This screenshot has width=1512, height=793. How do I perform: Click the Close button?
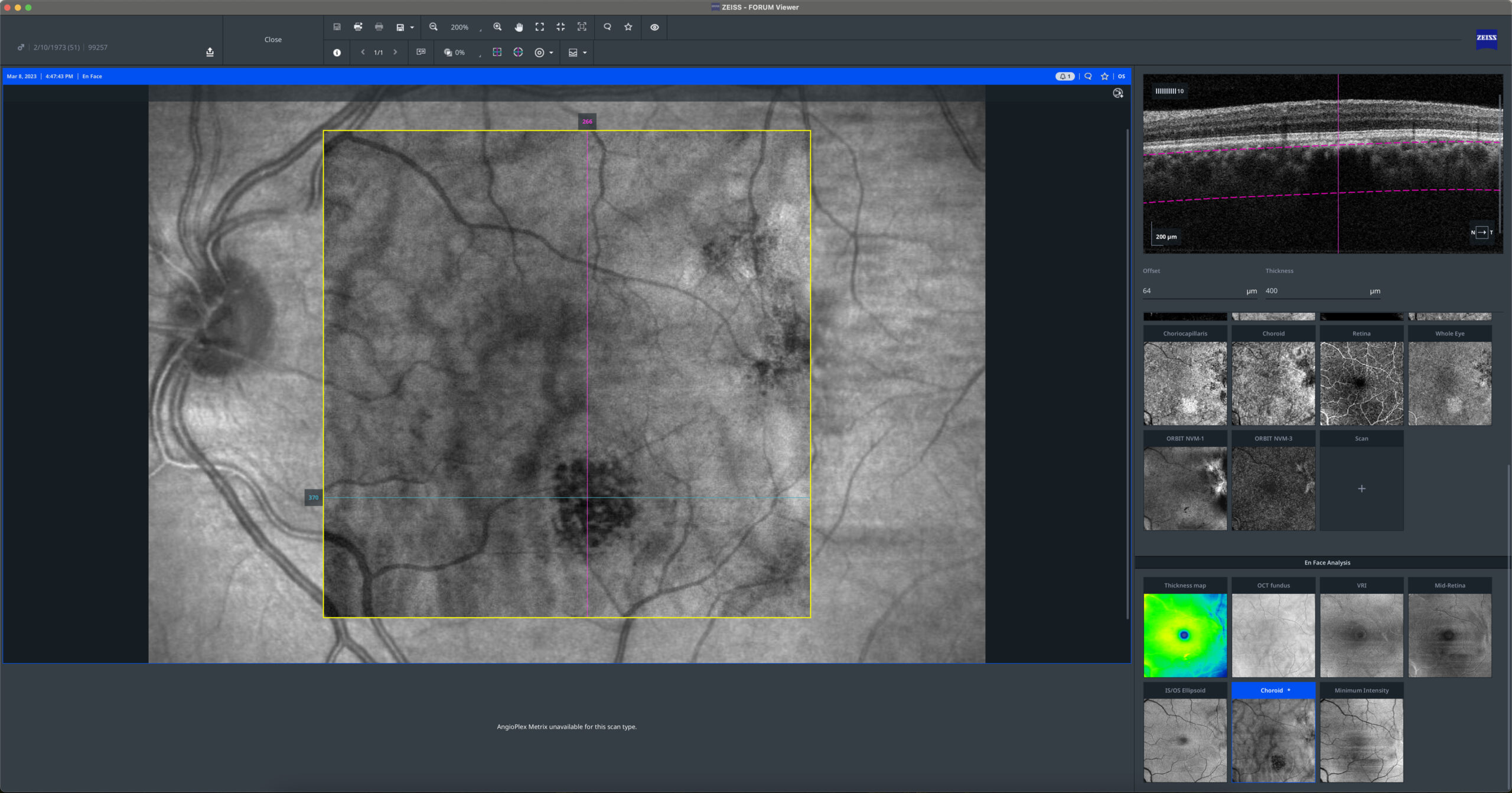273,40
